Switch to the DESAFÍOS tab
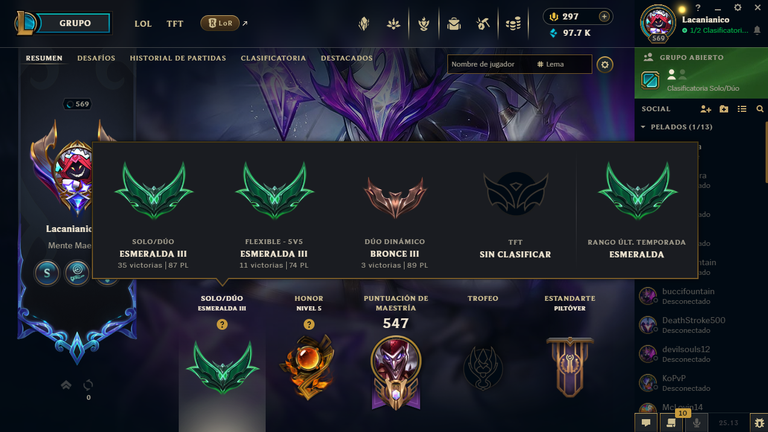The width and height of the screenshot is (768, 432). tap(96, 58)
